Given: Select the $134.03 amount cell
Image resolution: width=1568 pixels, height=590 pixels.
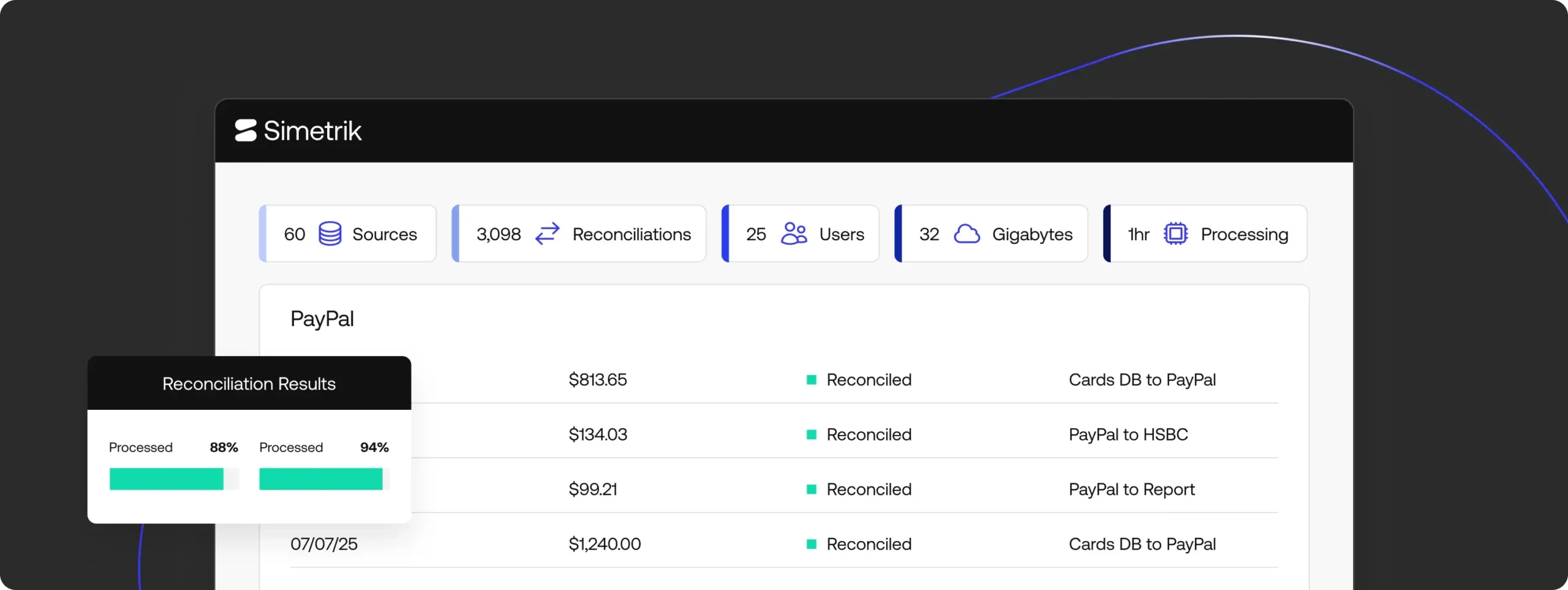Looking at the screenshot, I should (597, 434).
